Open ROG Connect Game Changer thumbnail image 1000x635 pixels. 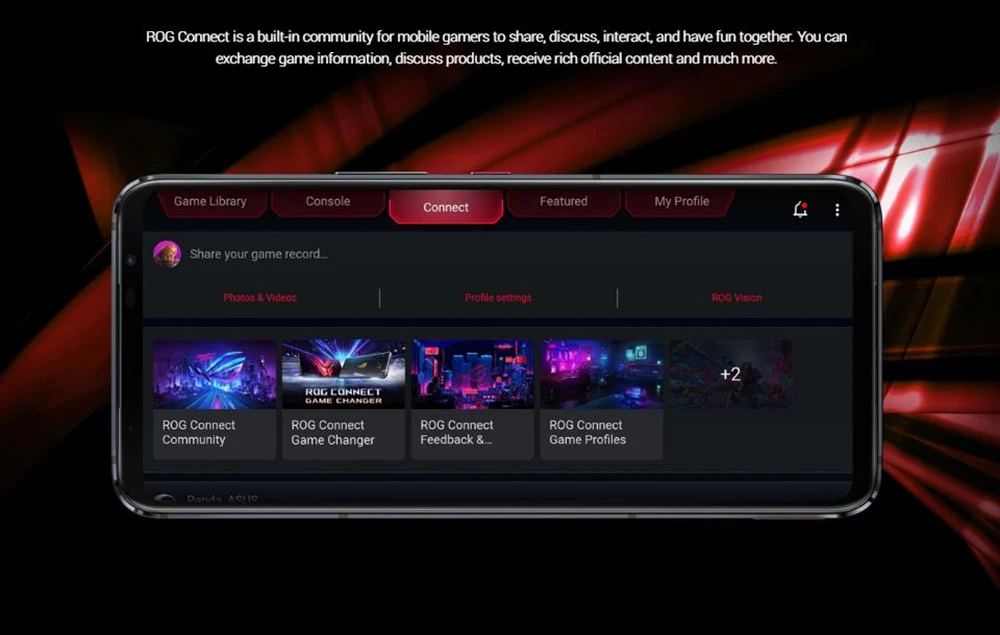(343, 374)
